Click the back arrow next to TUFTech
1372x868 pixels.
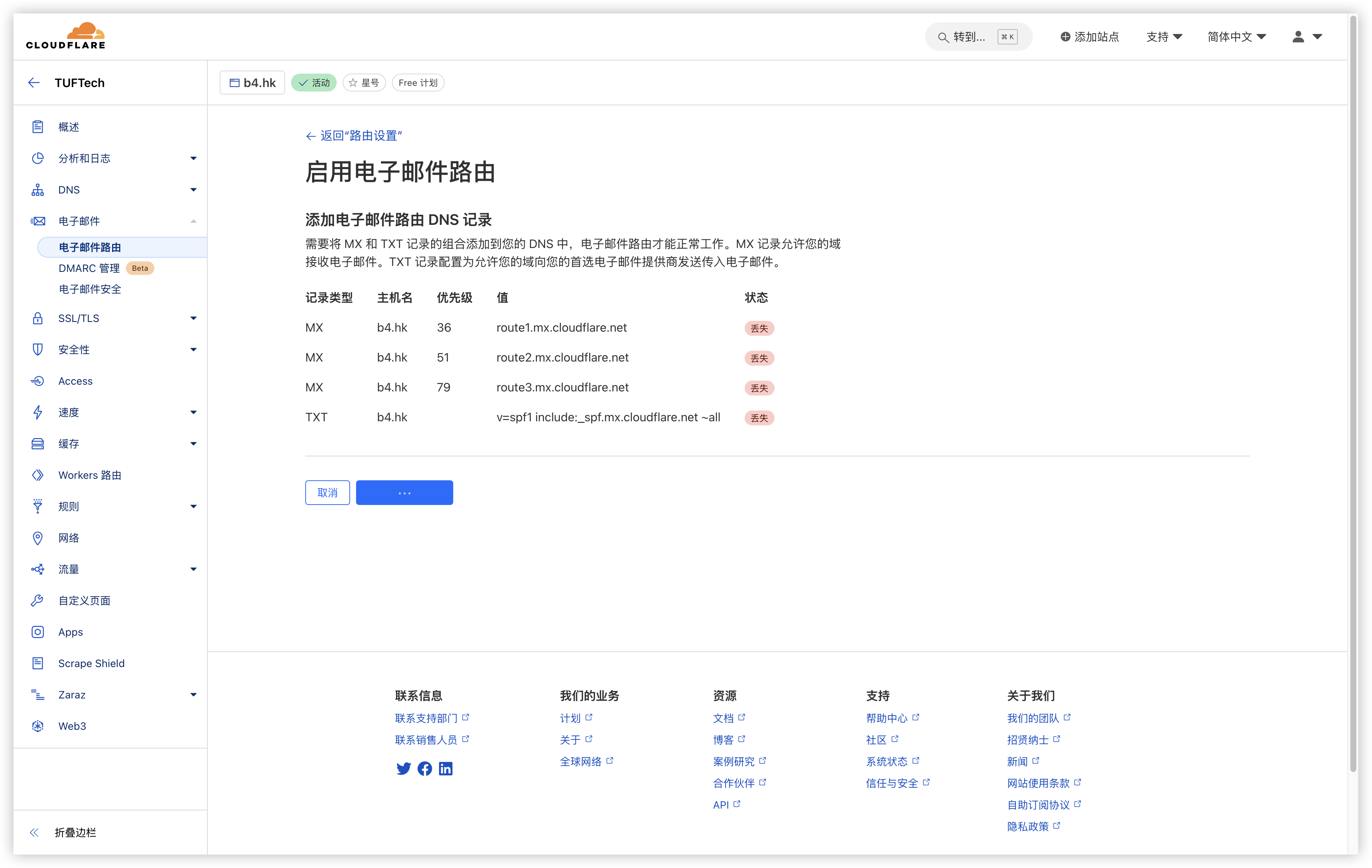(x=34, y=83)
